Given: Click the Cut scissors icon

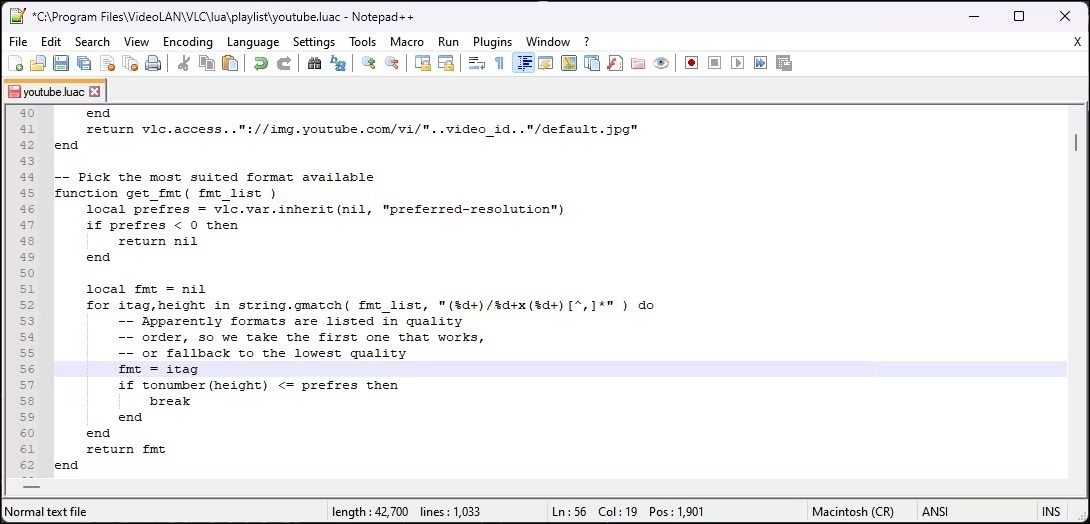Looking at the screenshot, I should click(x=184, y=63).
